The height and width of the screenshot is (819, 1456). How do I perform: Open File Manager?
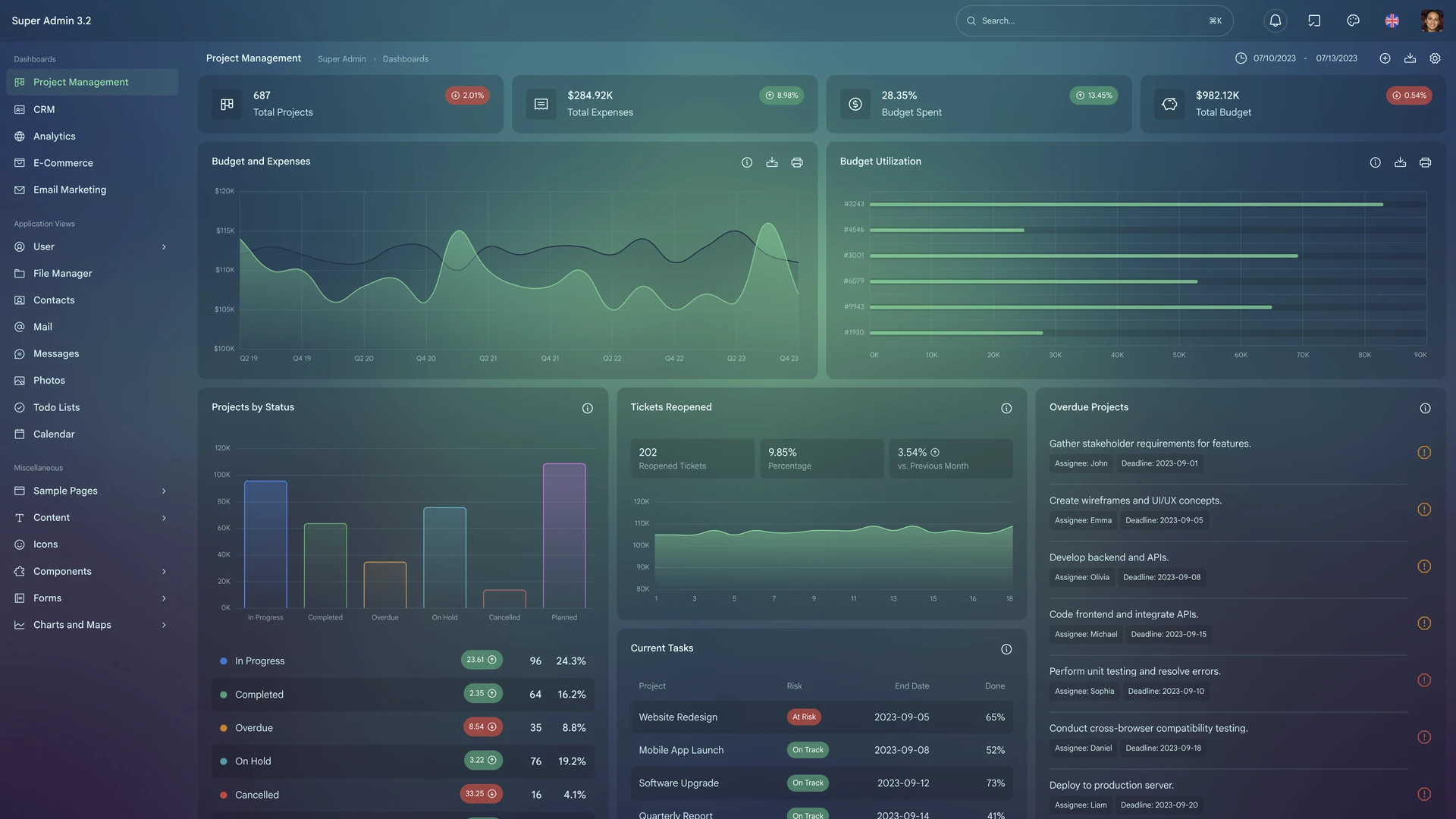click(92, 273)
